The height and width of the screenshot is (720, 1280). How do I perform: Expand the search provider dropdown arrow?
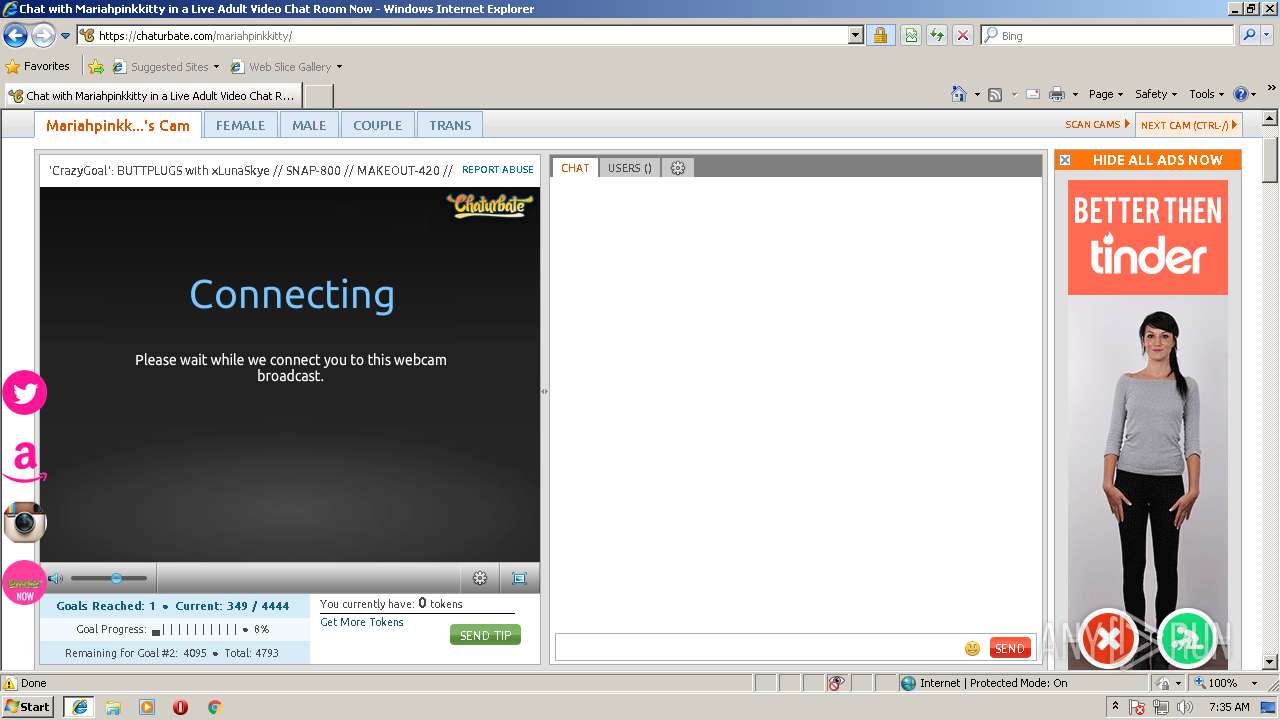coord(1267,36)
